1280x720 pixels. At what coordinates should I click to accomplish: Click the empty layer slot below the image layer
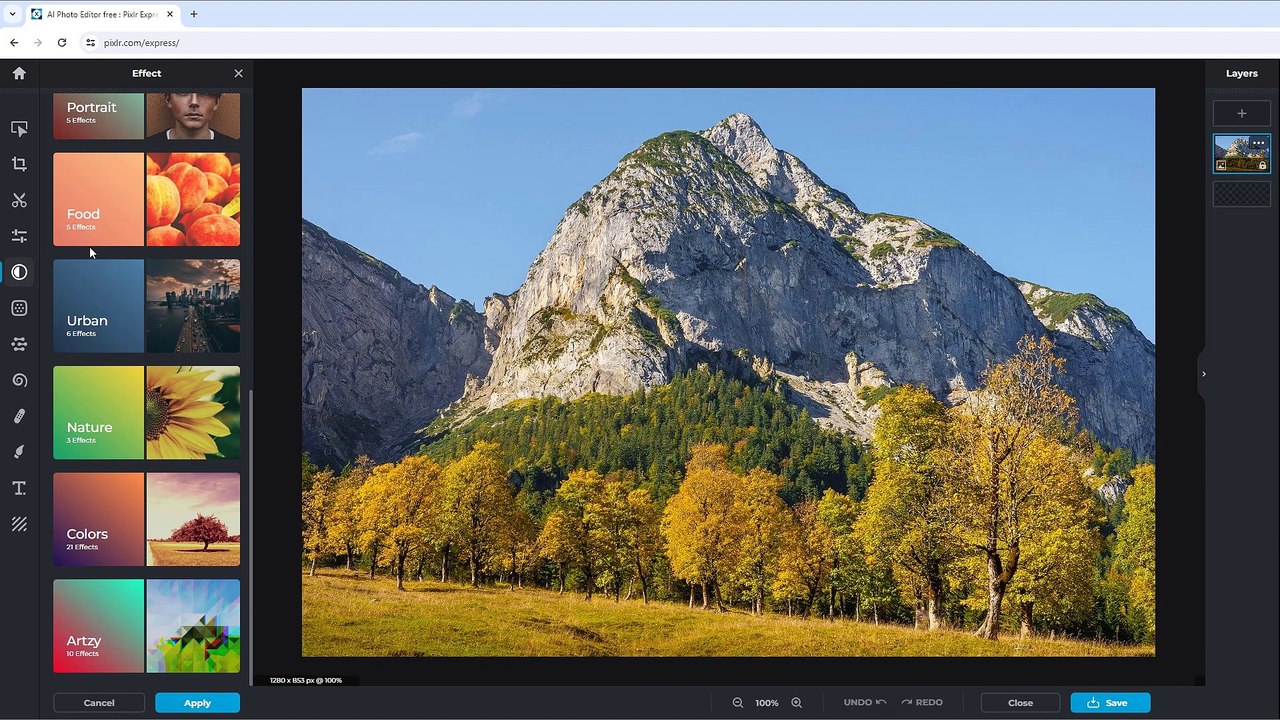(x=1242, y=194)
